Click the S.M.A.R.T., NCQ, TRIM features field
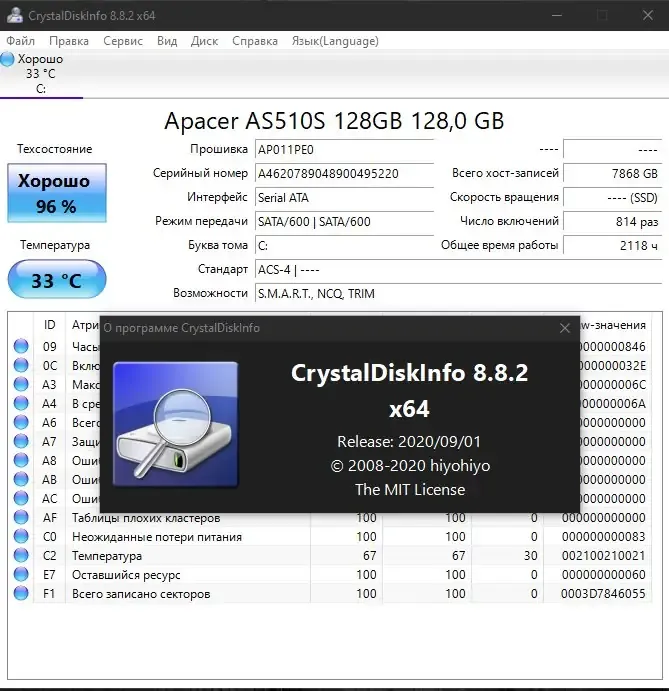The width and height of the screenshot is (669, 691). (458, 293)
